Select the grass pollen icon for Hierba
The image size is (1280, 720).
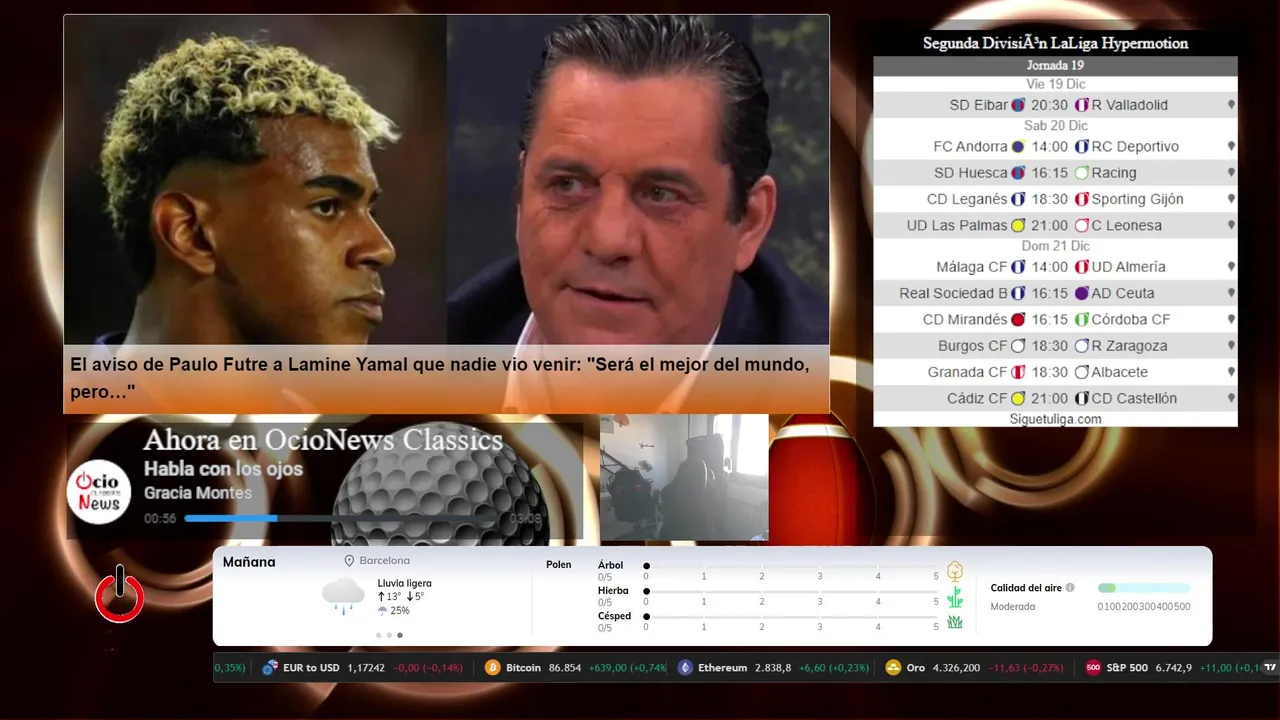tap(954, 597)
